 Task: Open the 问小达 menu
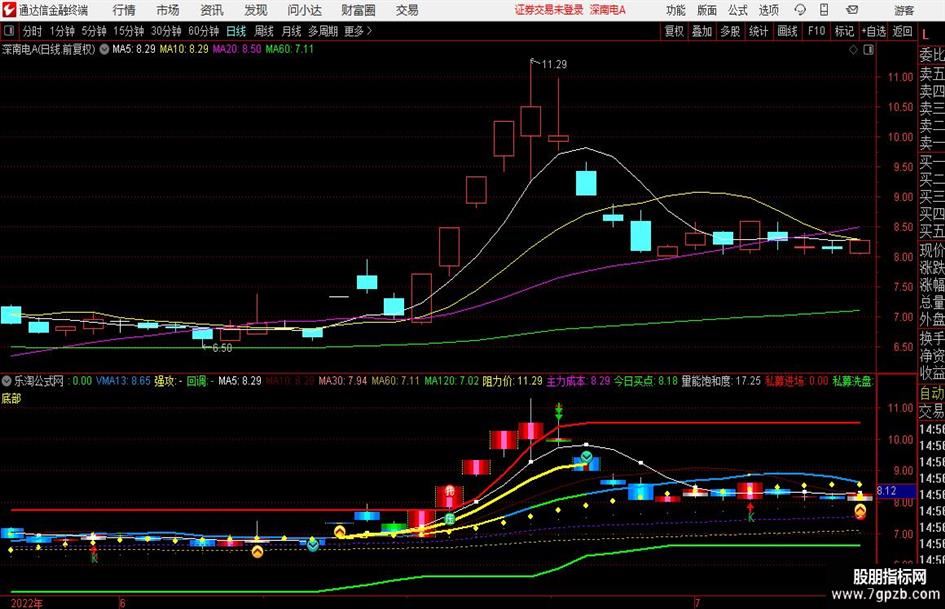[x=304, y=10]
